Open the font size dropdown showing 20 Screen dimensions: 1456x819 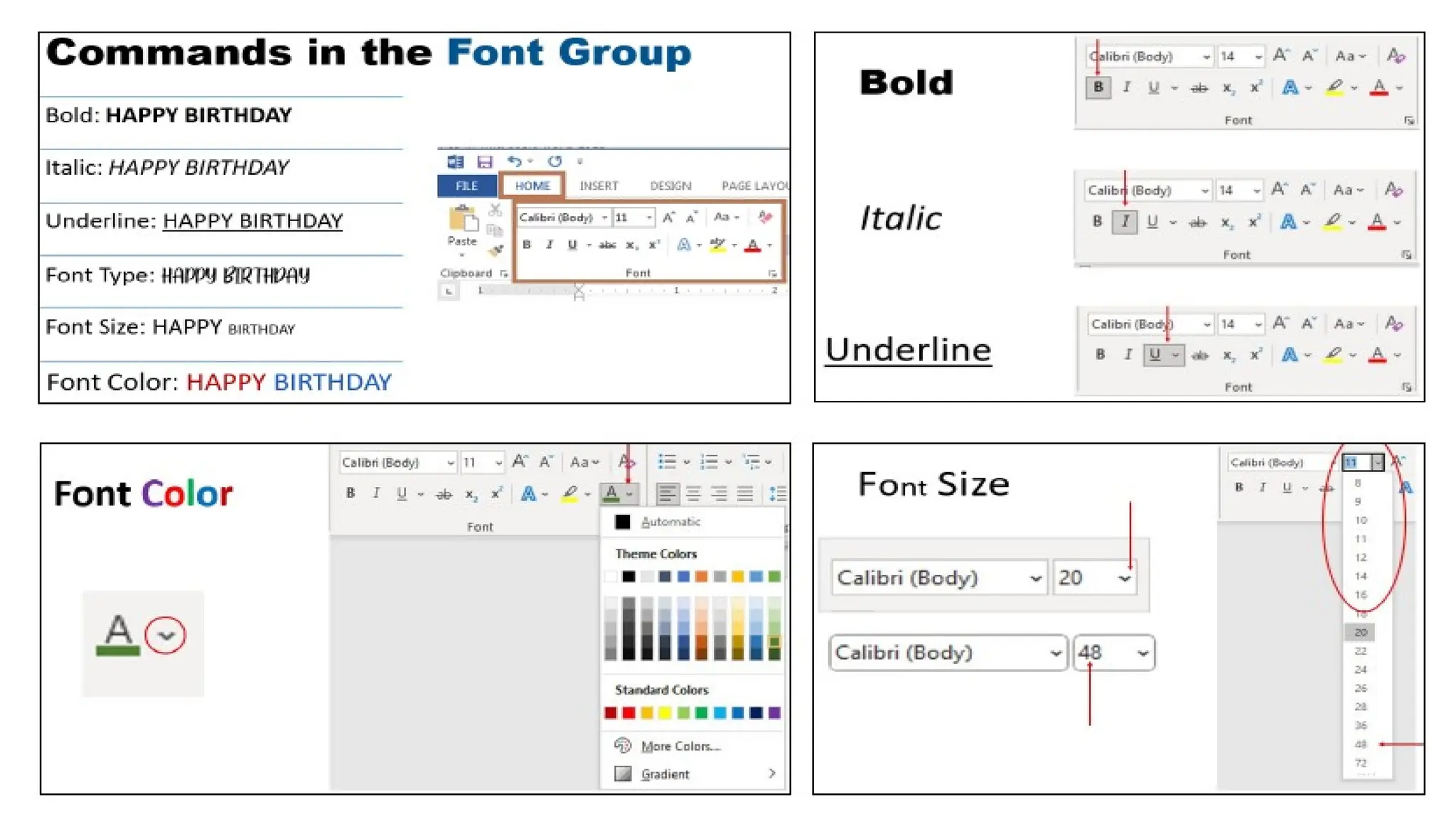(1124, 578)
